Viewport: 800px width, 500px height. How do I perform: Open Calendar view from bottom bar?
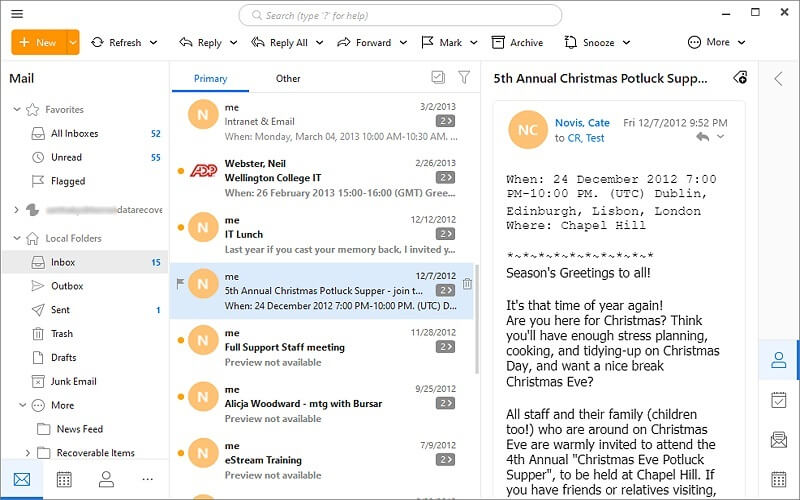click(64, 479)
